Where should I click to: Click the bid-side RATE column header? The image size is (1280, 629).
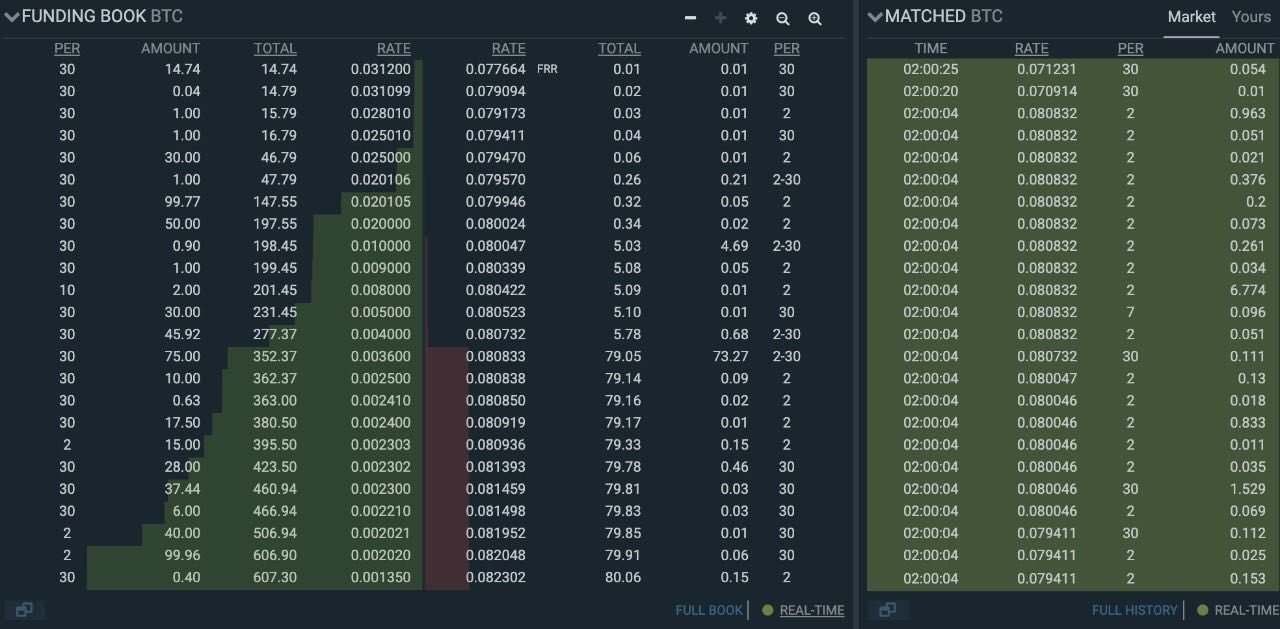393,48
